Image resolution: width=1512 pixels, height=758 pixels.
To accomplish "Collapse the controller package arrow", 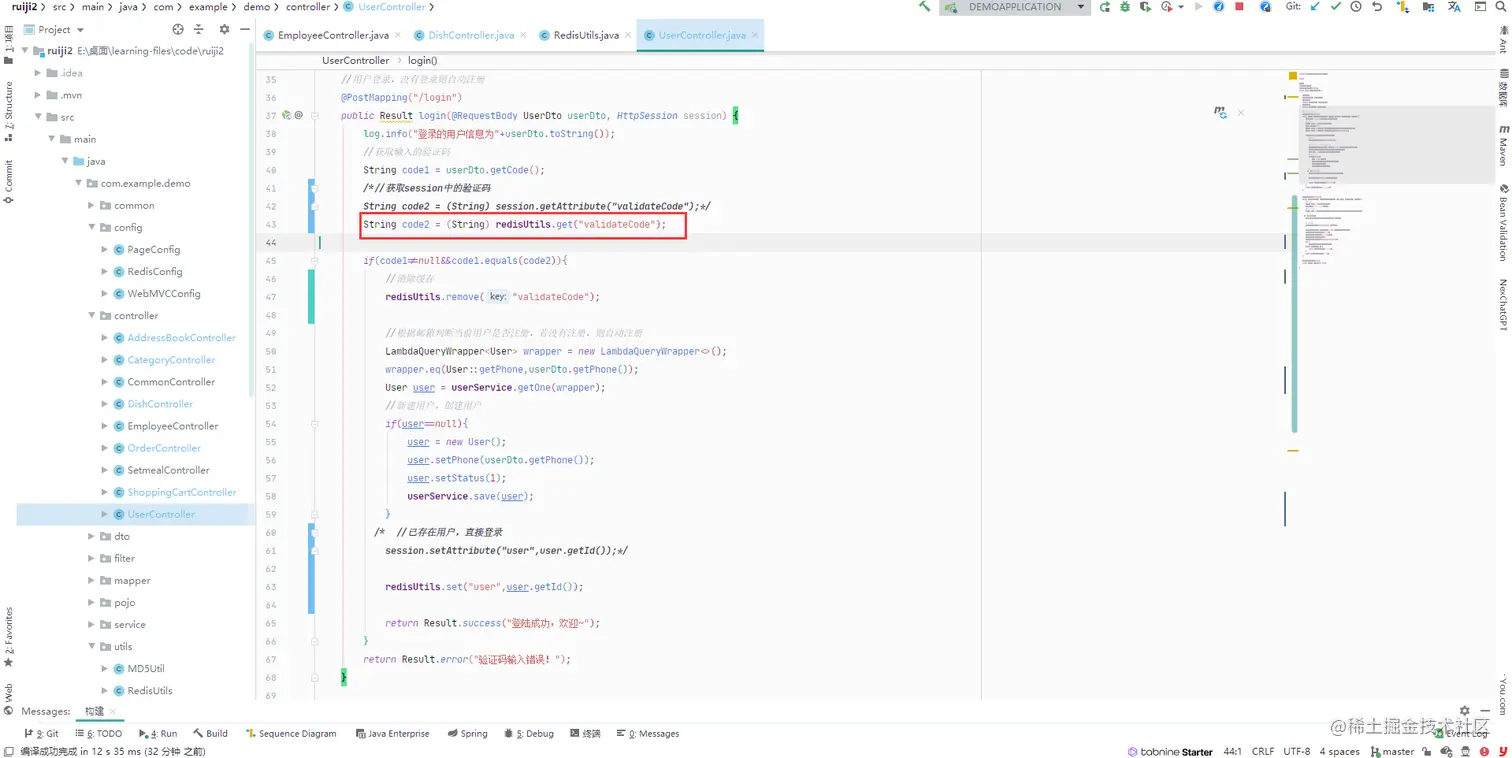I will (x=92, y=315).
